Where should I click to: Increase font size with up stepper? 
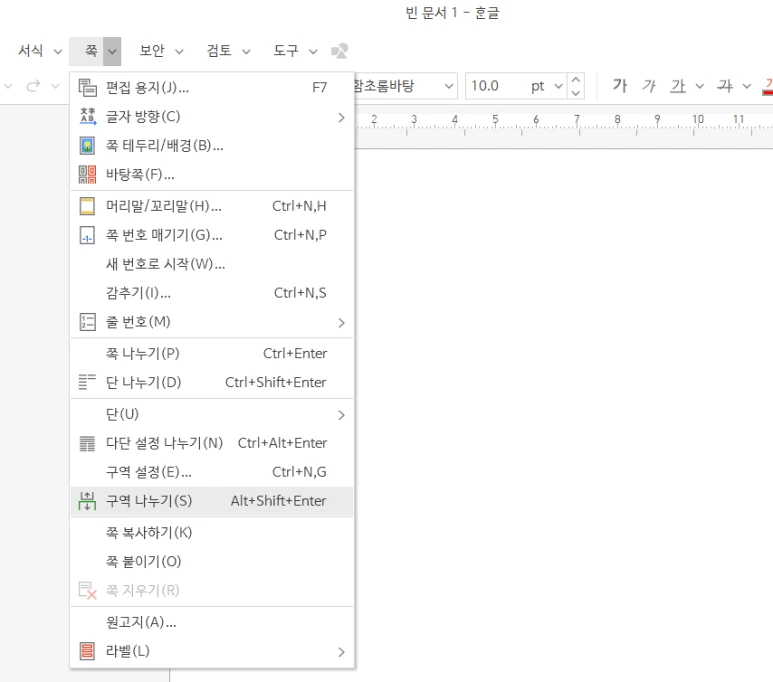coord(576,80)
